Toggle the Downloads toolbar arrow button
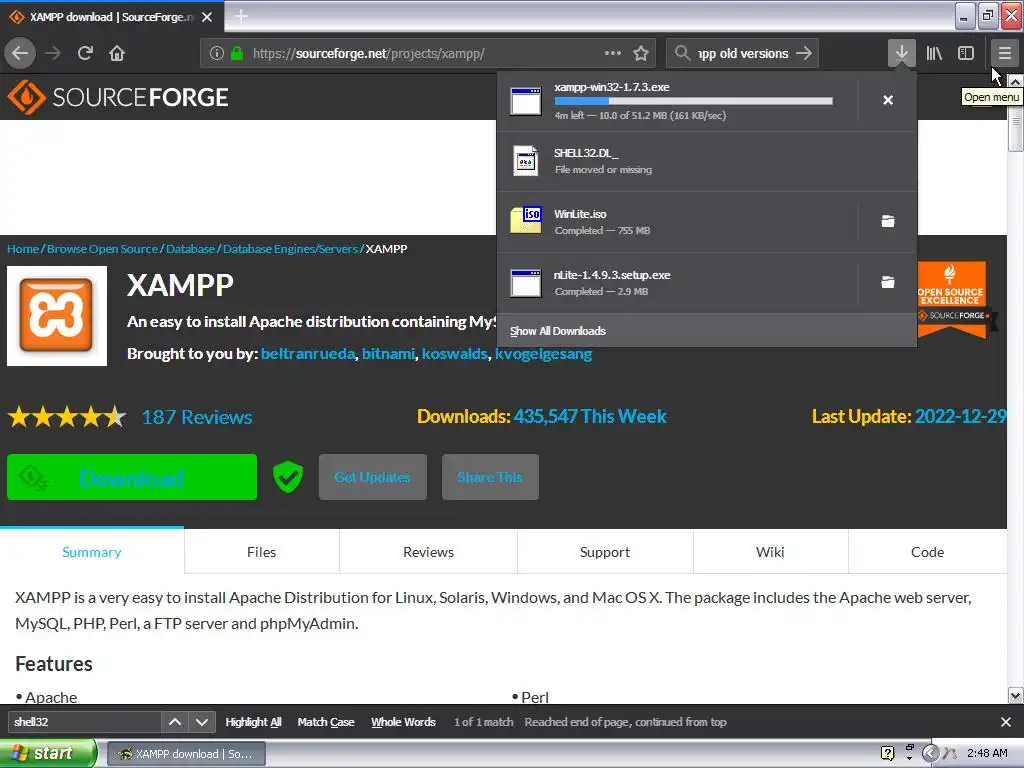Image resolution: width=1024 pixels, height=768 pixels. pos(901,53)
